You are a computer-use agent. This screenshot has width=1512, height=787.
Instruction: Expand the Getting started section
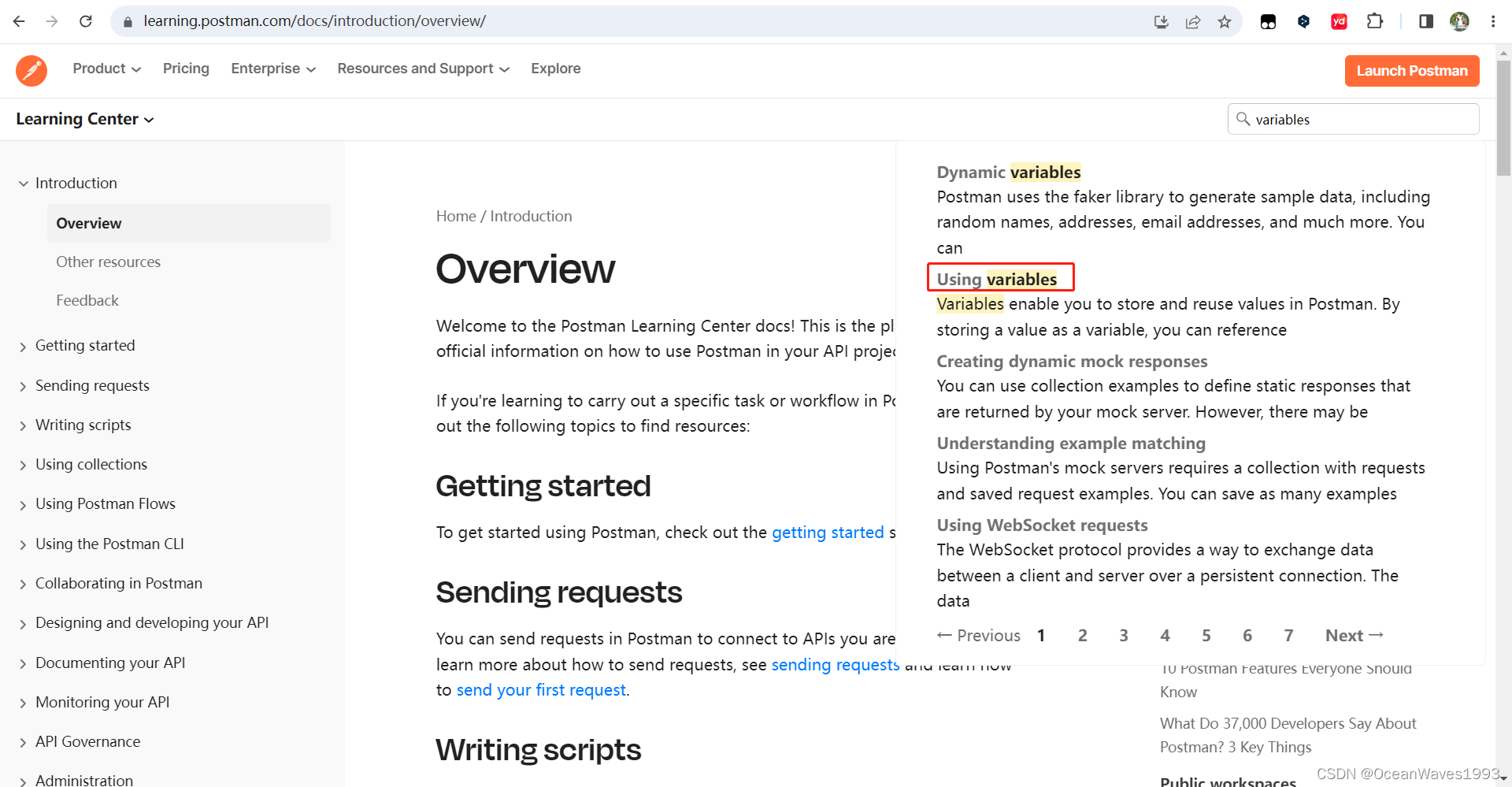[24, 347]
